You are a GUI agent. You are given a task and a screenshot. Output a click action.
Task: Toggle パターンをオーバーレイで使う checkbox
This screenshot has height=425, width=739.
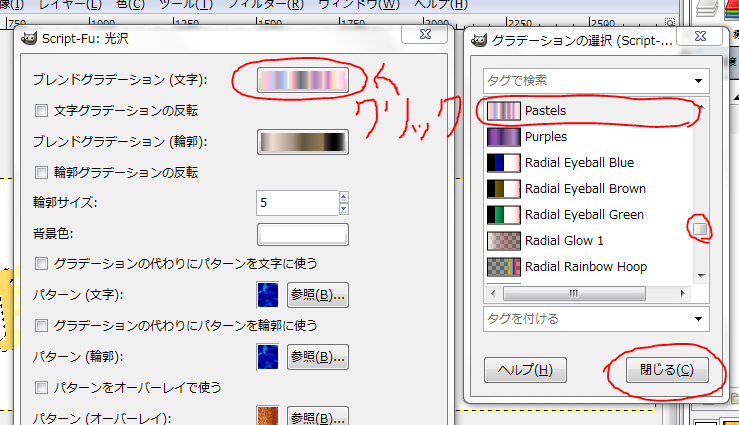click(x=41, y=388)
